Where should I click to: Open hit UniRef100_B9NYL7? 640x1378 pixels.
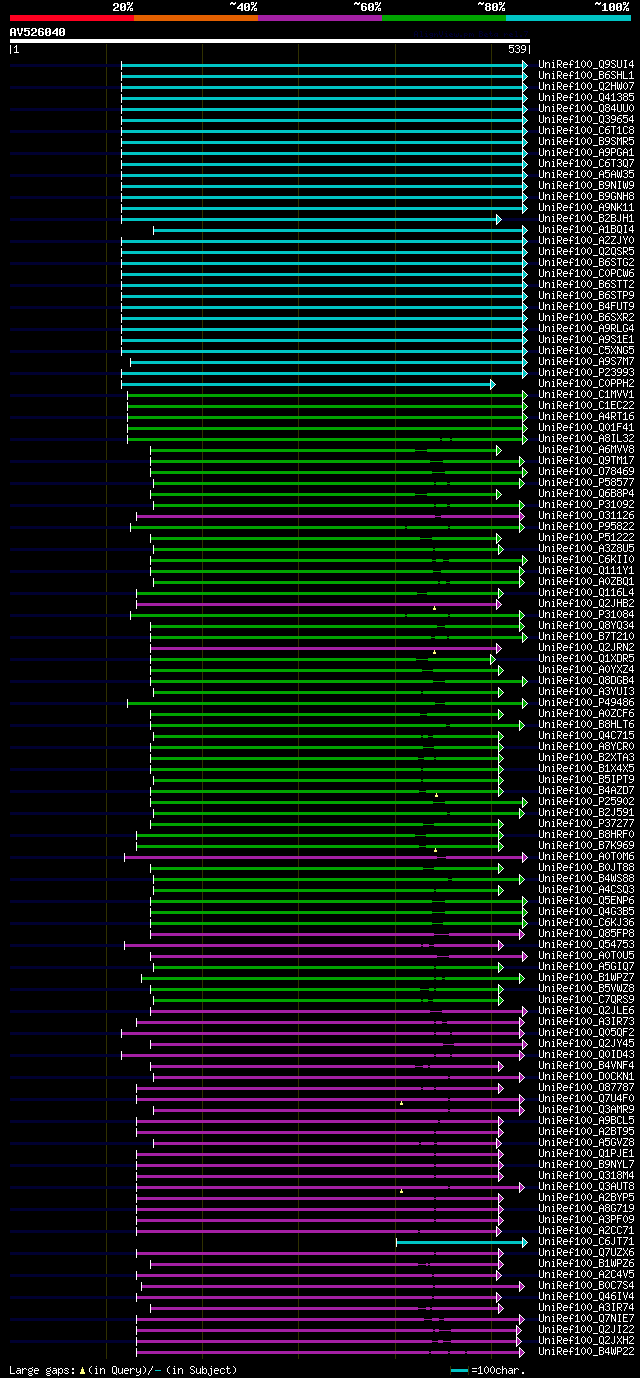click(586, 1164)
